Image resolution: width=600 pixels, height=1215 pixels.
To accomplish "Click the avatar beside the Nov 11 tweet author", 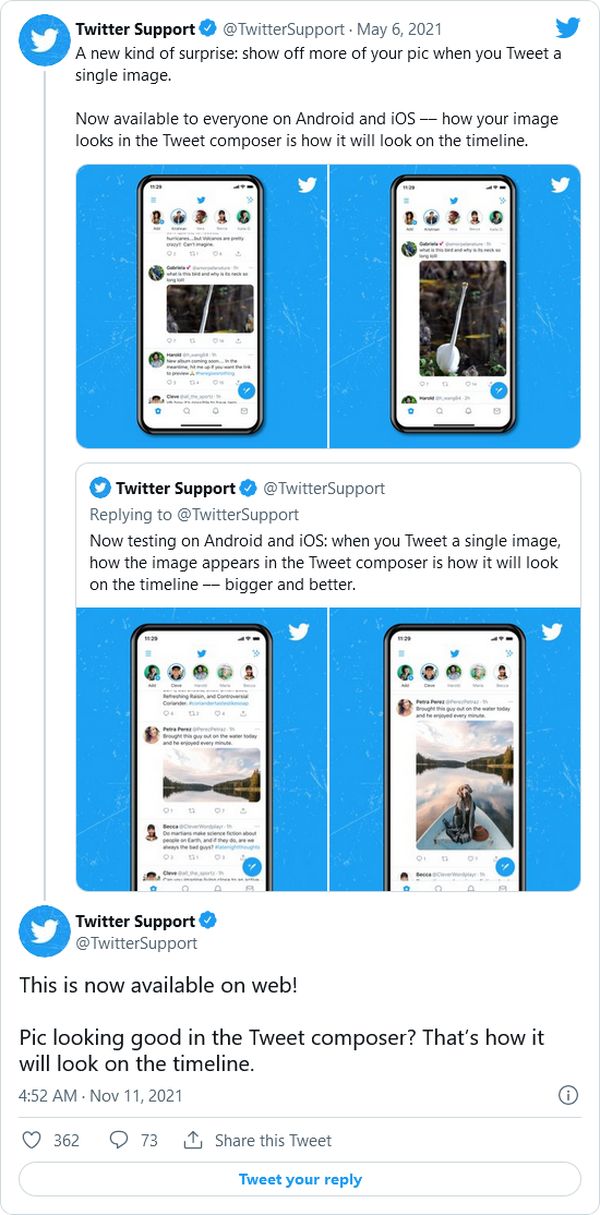I will 43,932.
